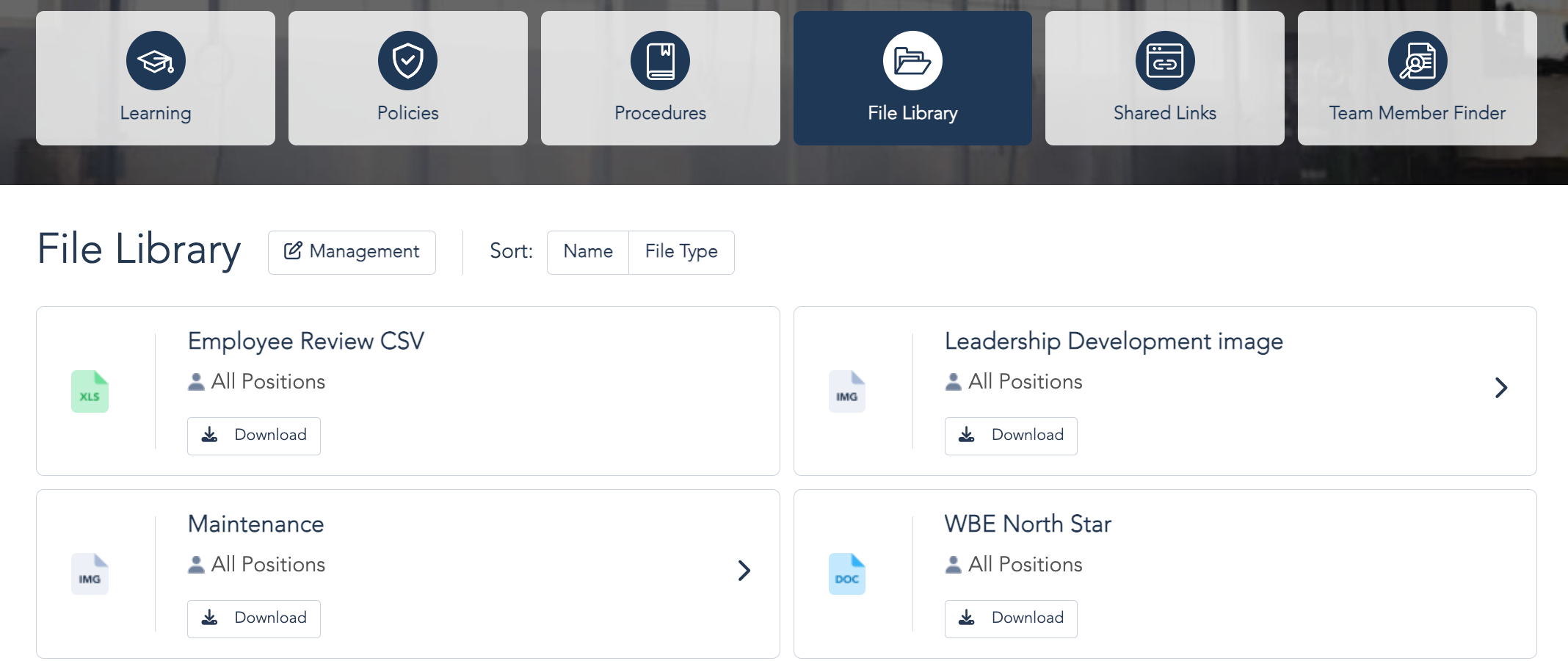Click download arrow icon for WBE North Star
1568x661 pixels.
(x=967, y=618)
